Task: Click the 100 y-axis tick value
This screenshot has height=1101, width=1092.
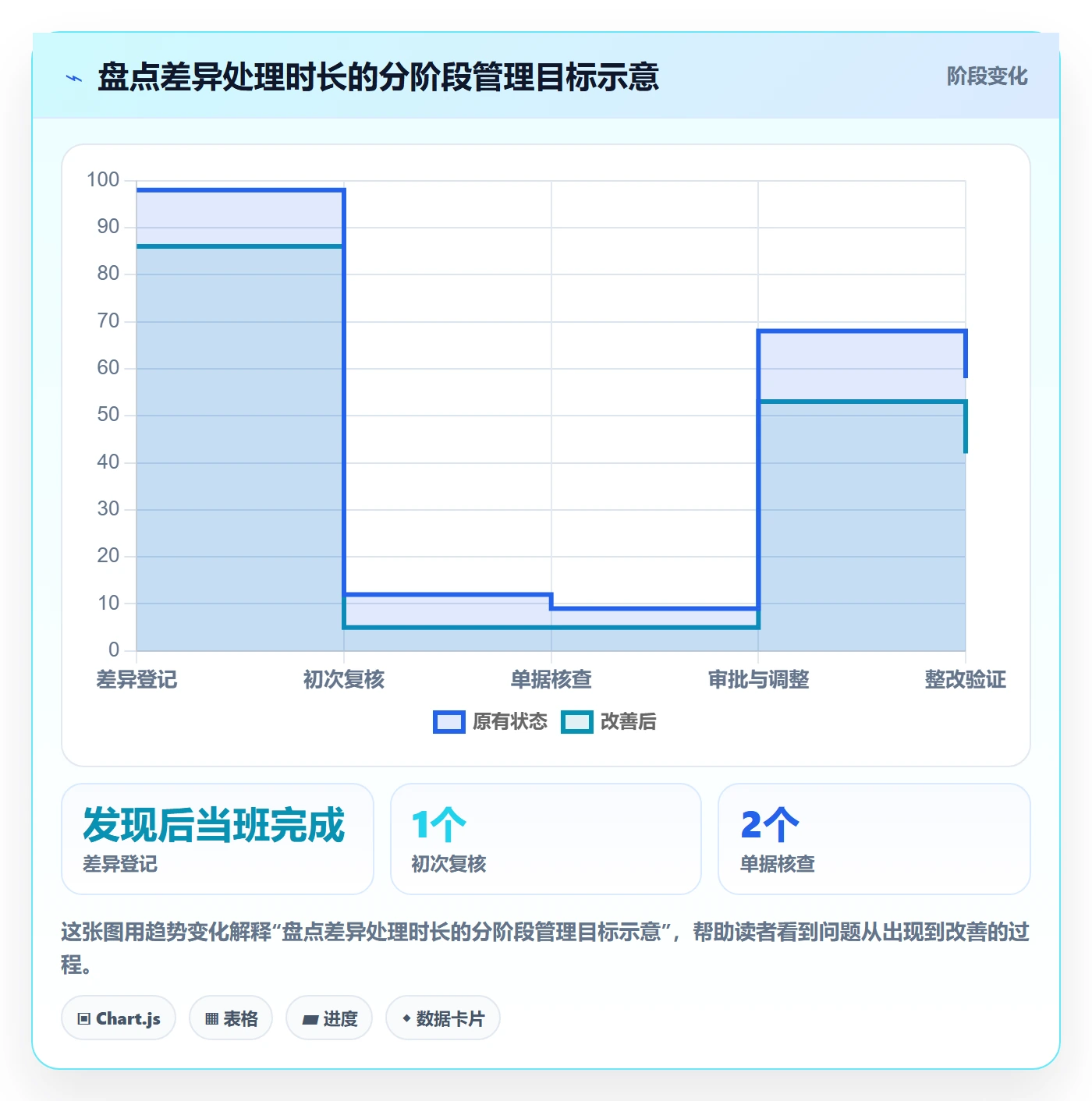Action: pos(103,180)
